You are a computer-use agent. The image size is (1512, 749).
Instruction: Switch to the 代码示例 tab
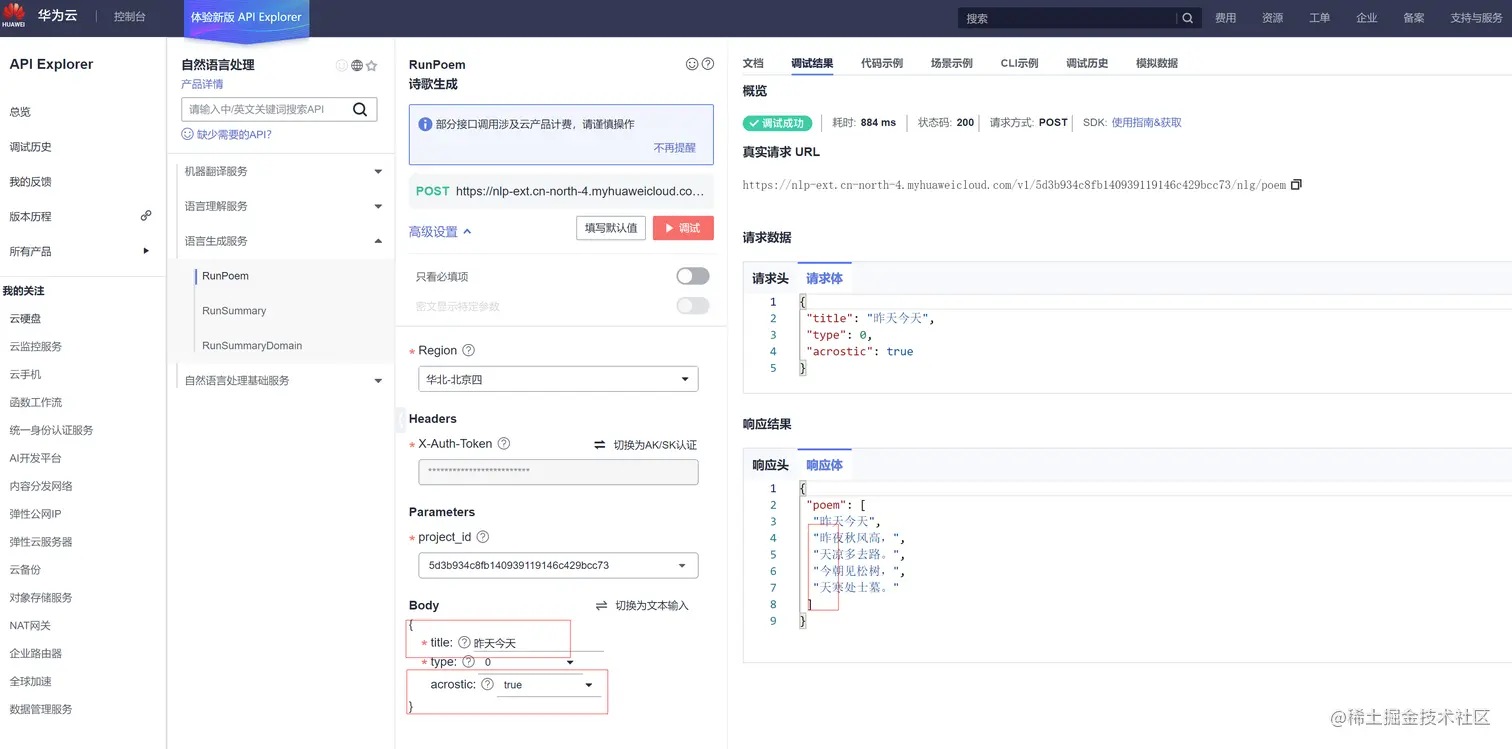point(882,63)
